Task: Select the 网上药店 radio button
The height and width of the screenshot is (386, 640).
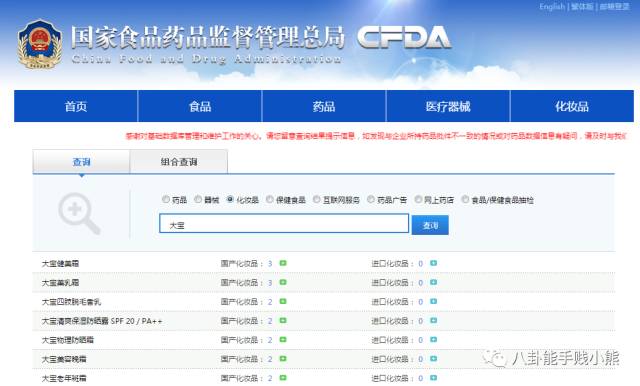Action: pyautogui.click(x=418, y=199)
